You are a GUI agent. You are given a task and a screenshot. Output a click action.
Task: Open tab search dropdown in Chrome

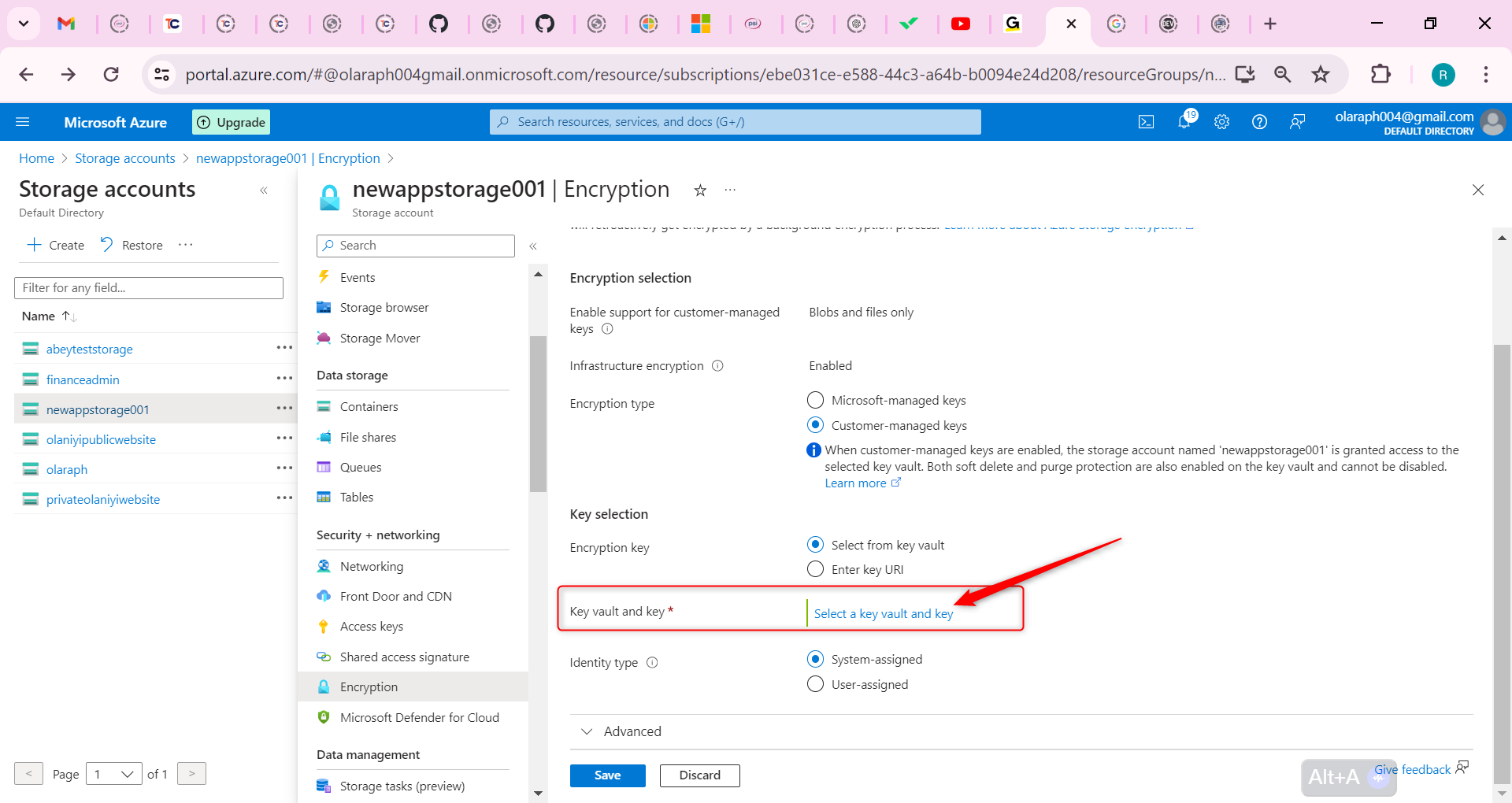[x=24, y=24]
